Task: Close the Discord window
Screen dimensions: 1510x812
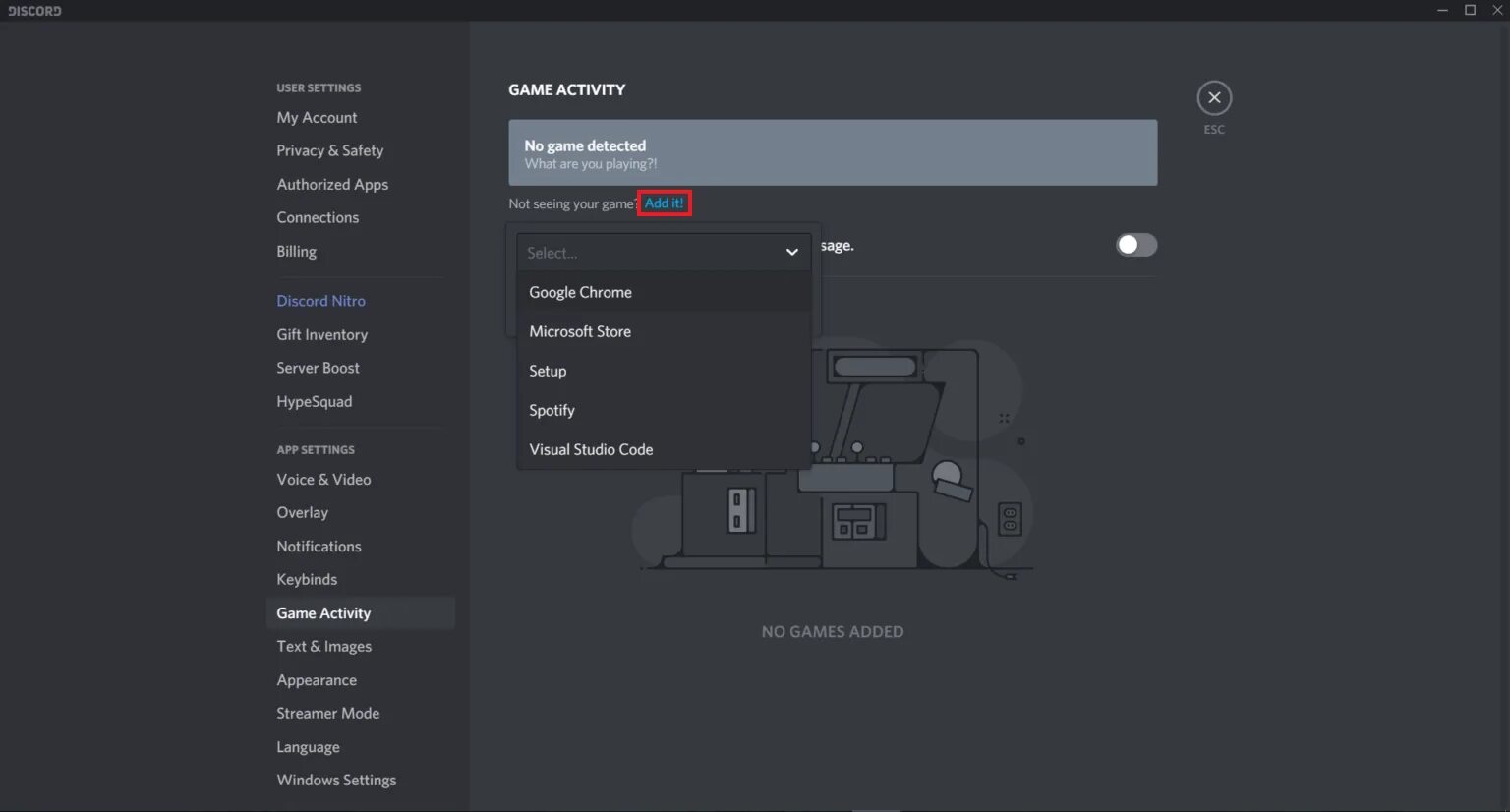Action: (x=1497, y=10)
